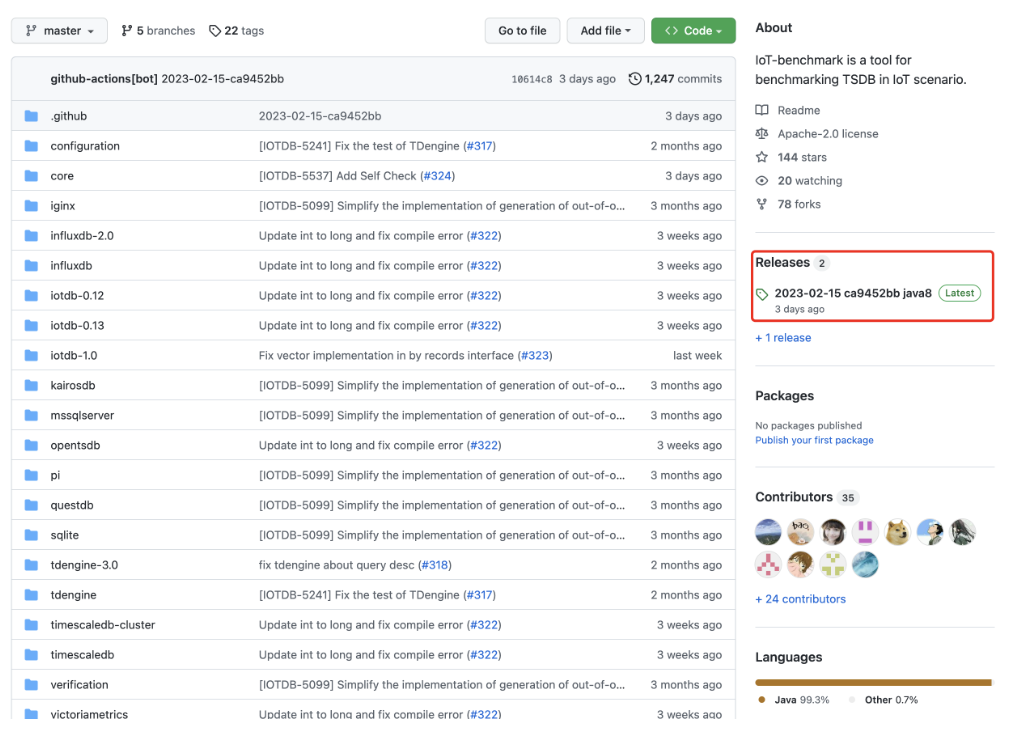Screen dimensions: 1018x742
Task: Click the tag icon of the latest release
Action: click(762, 294)
